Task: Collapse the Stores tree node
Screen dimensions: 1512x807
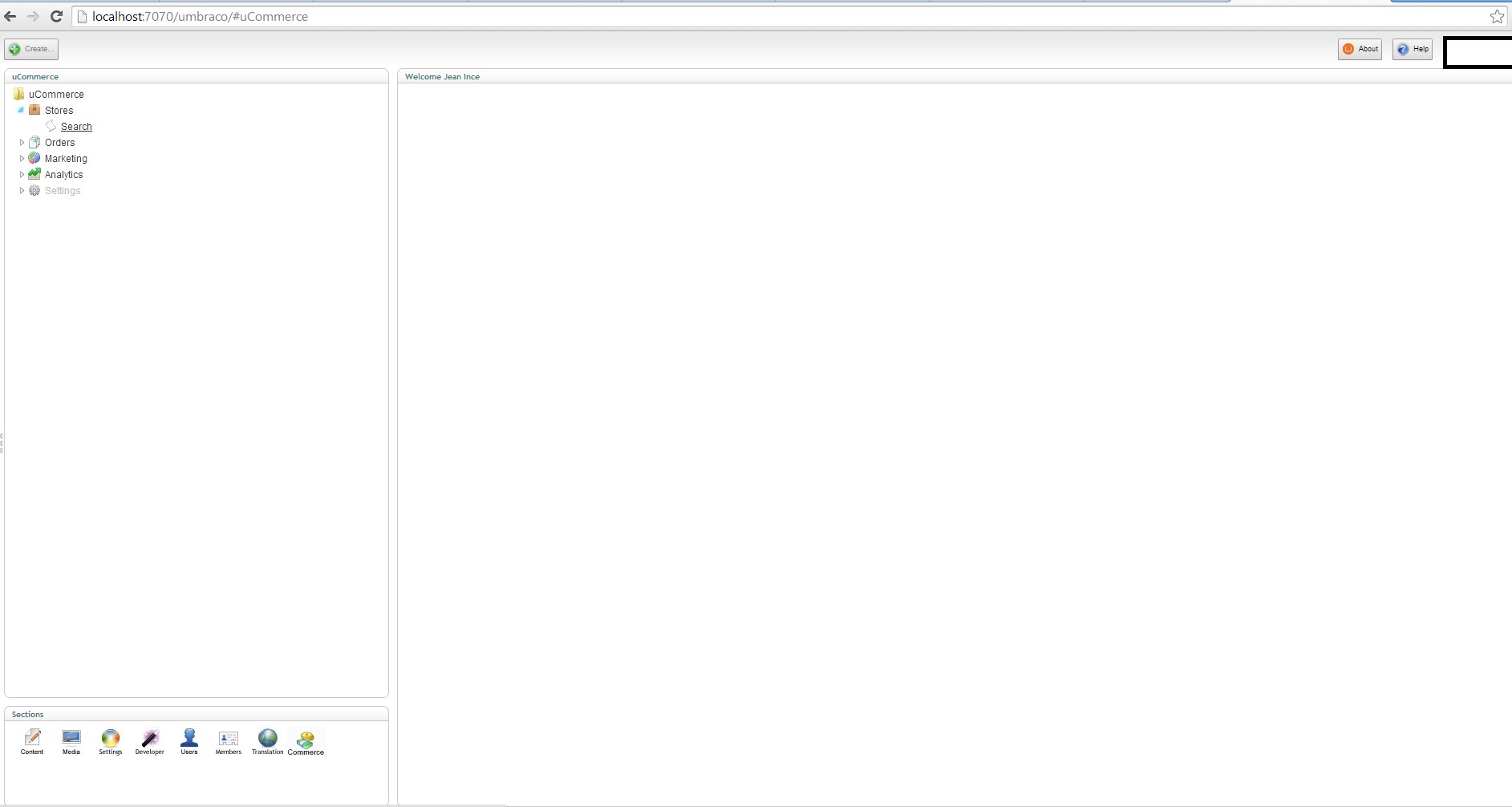Action: pyautogui.click(x=21, y=110)
